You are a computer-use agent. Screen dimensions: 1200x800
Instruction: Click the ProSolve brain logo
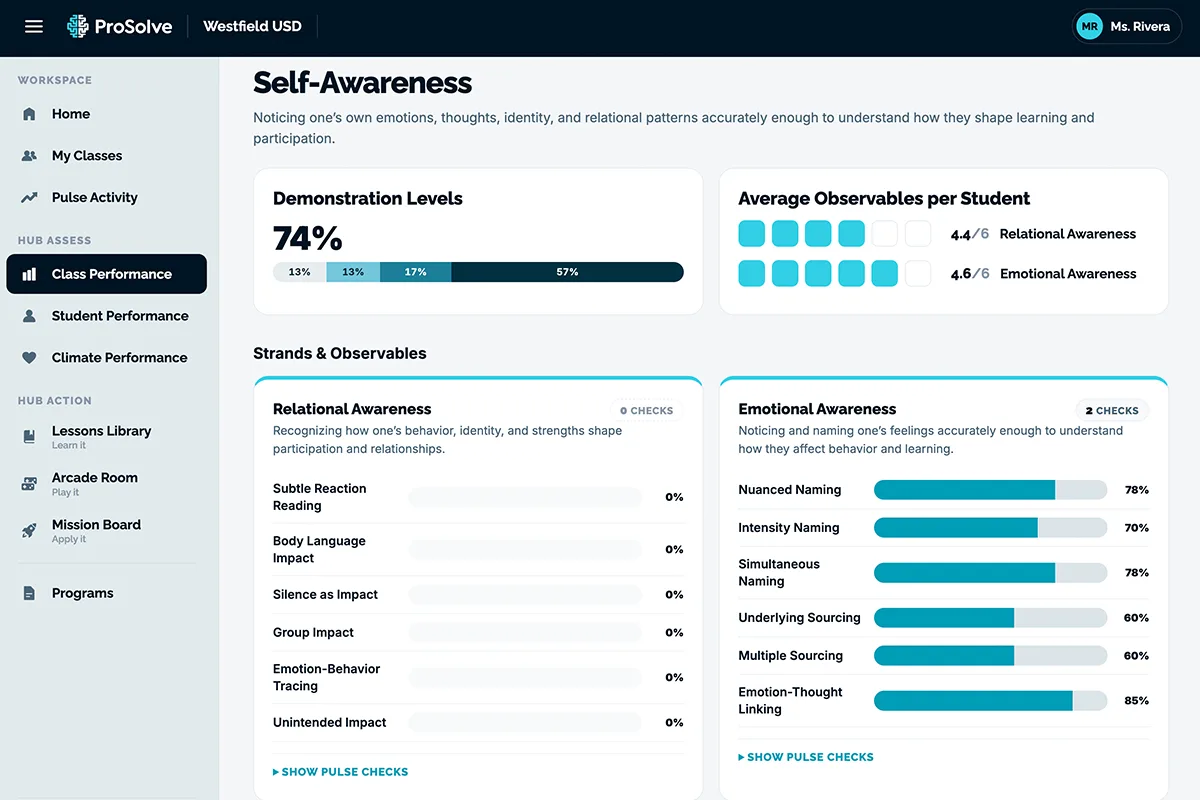(77, 27)
